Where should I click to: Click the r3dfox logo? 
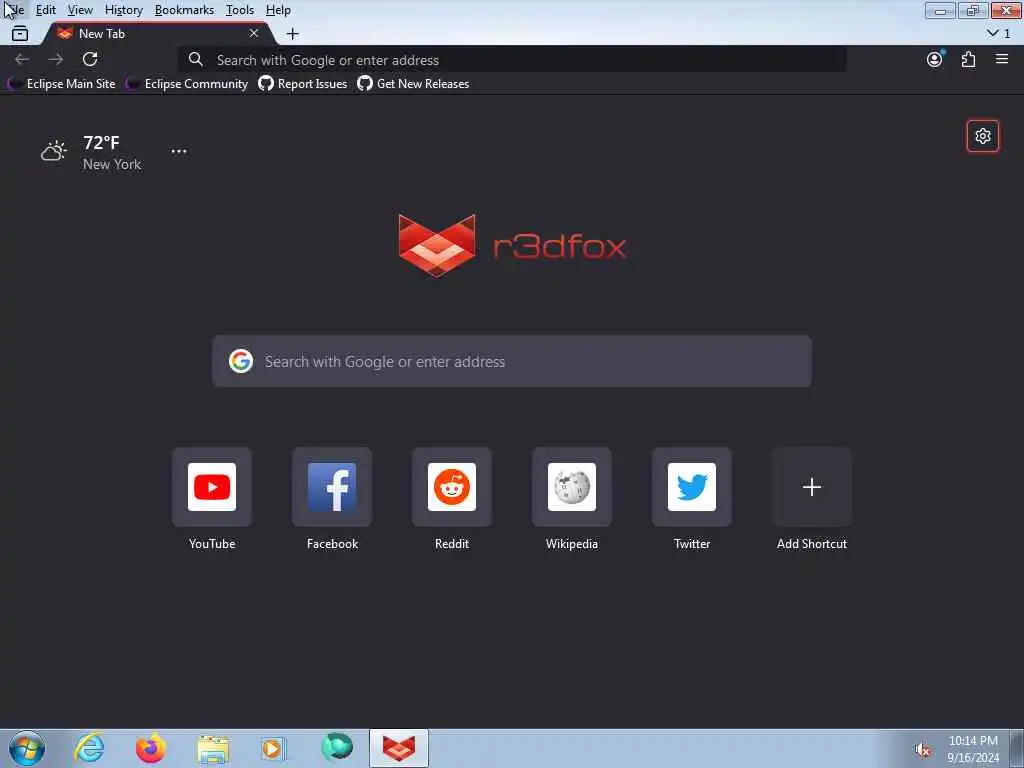513,246
